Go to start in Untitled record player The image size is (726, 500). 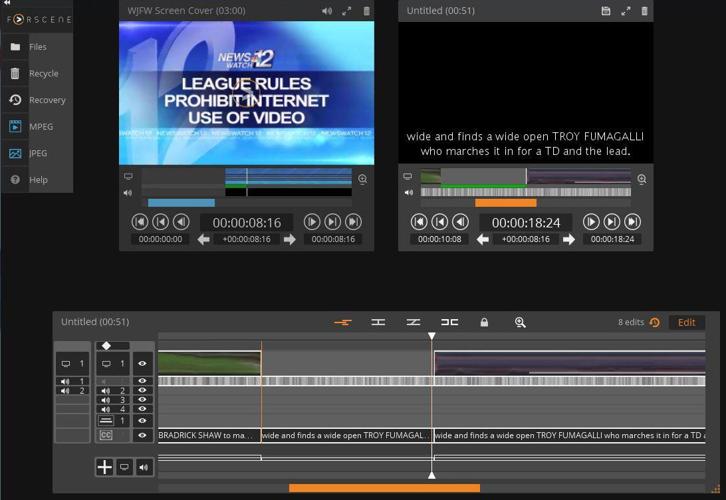point(419,222)
